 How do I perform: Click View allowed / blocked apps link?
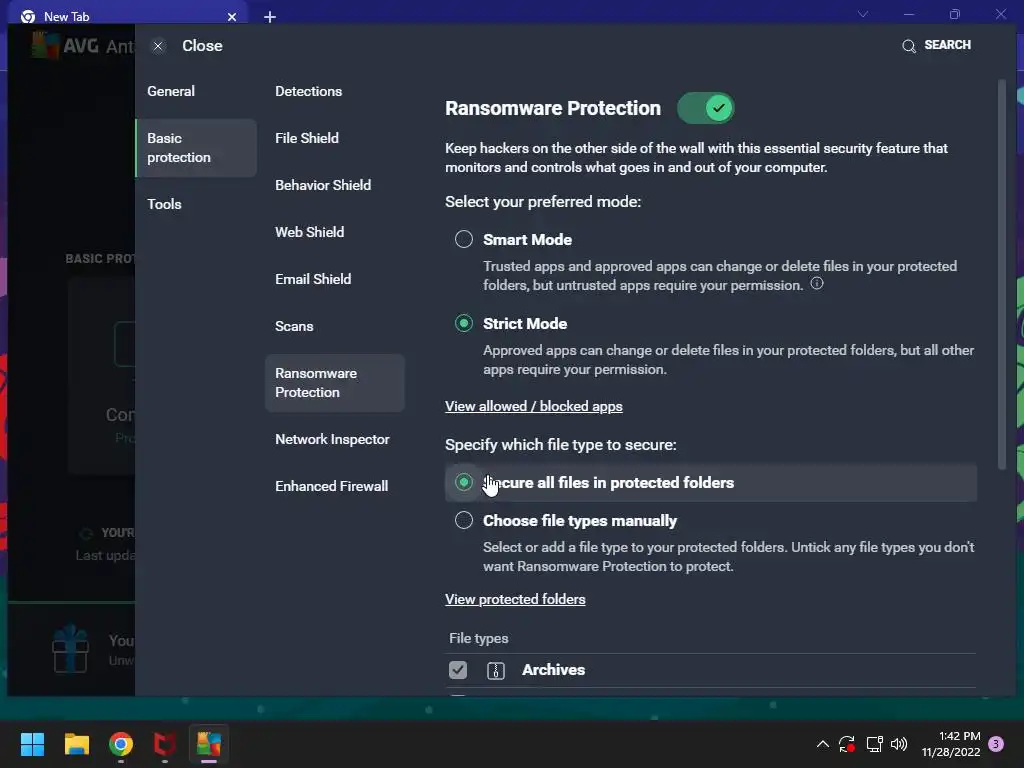pos(534,406)
